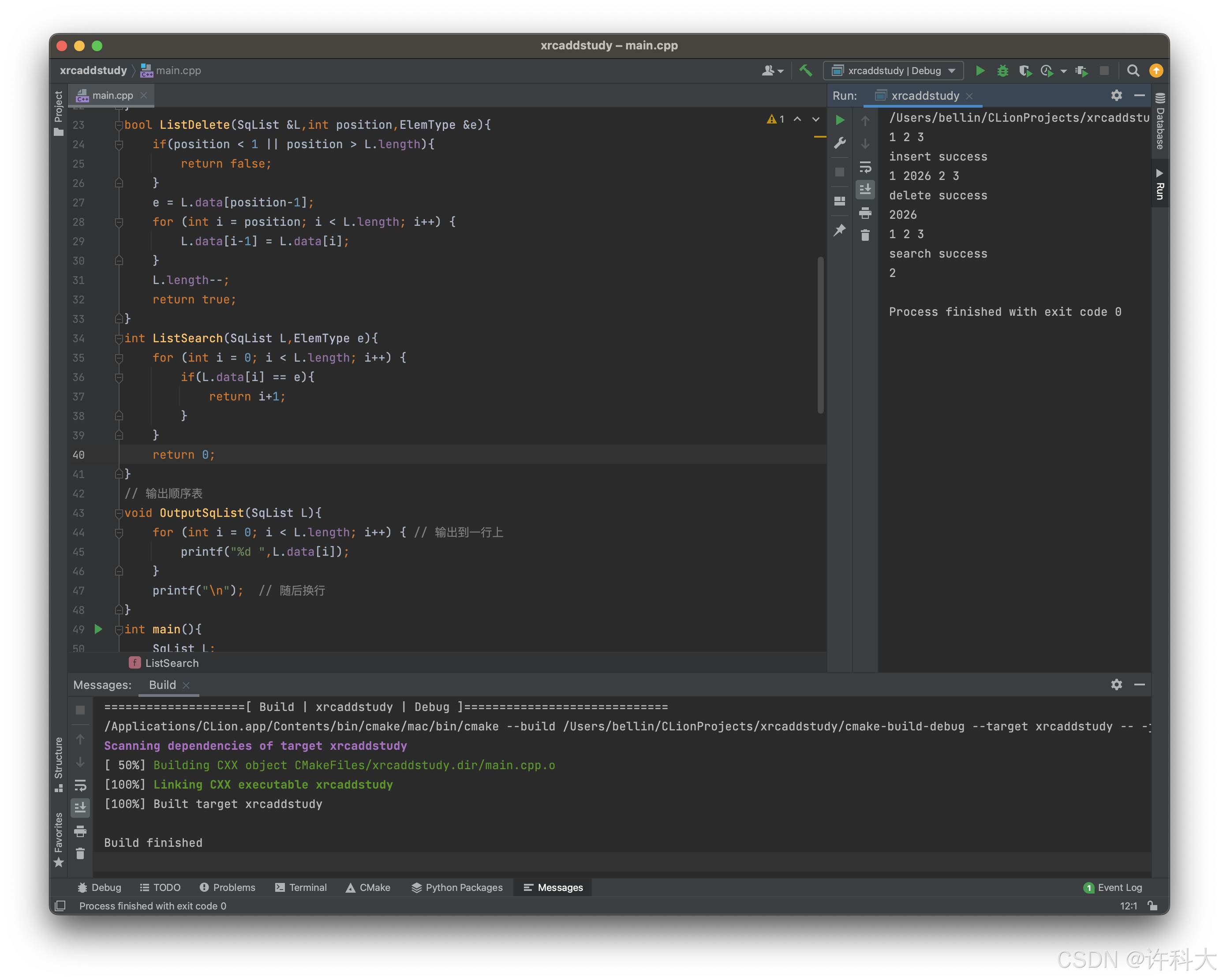Collapse ListSearch function at line 34
The image size is (1219, 980).
[x=119, y=339]
